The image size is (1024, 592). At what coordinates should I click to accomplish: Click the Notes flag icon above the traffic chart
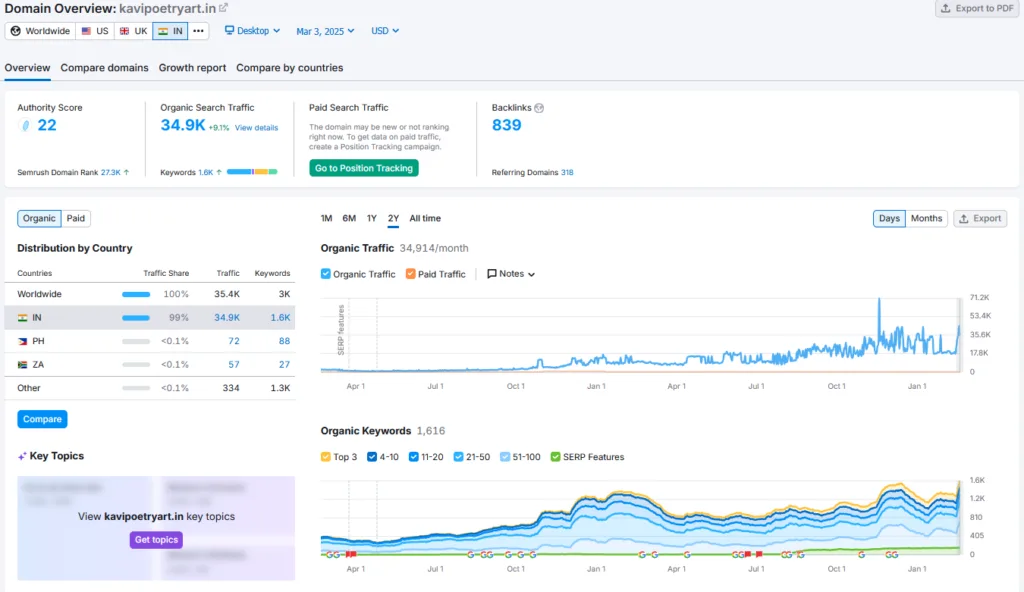coord(492,274)
